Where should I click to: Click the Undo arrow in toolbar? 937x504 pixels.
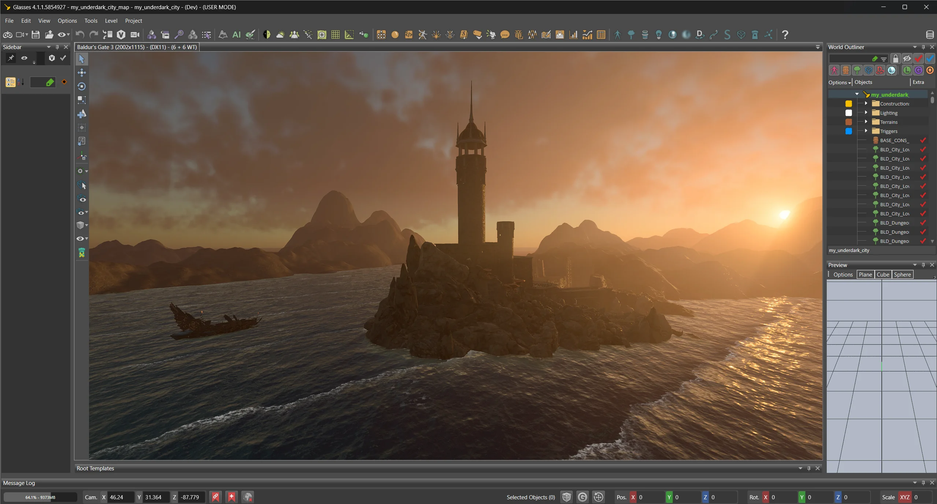tap(80, 34)
